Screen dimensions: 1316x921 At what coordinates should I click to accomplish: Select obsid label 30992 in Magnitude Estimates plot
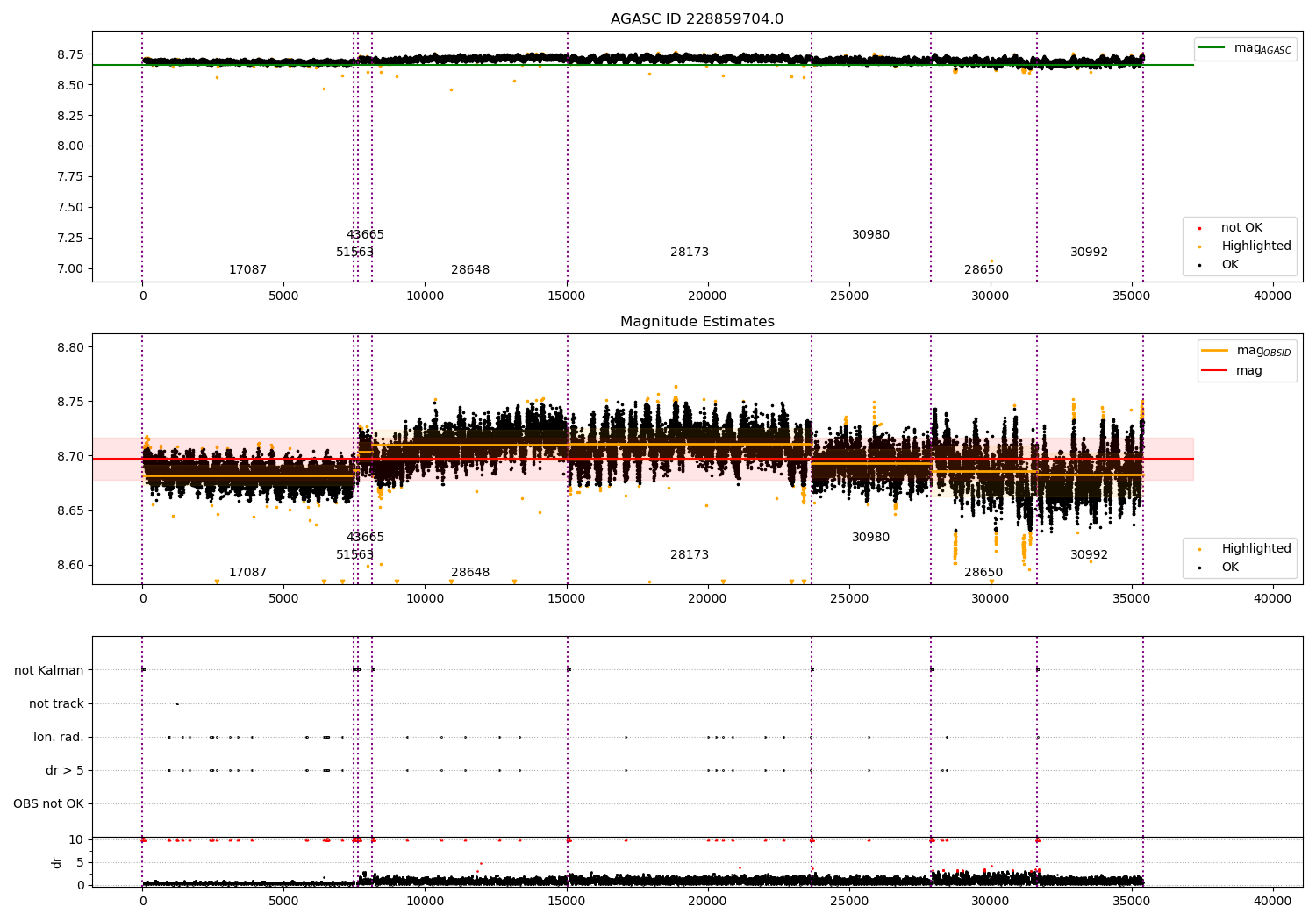(x=1089, y=554)
